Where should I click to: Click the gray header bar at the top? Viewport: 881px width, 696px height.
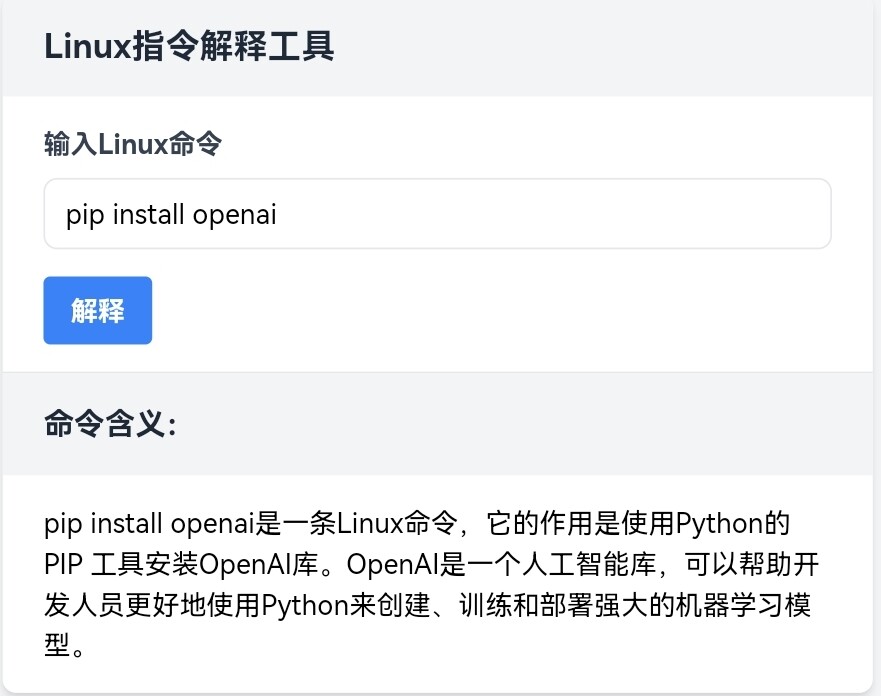(x=440, y=46)
